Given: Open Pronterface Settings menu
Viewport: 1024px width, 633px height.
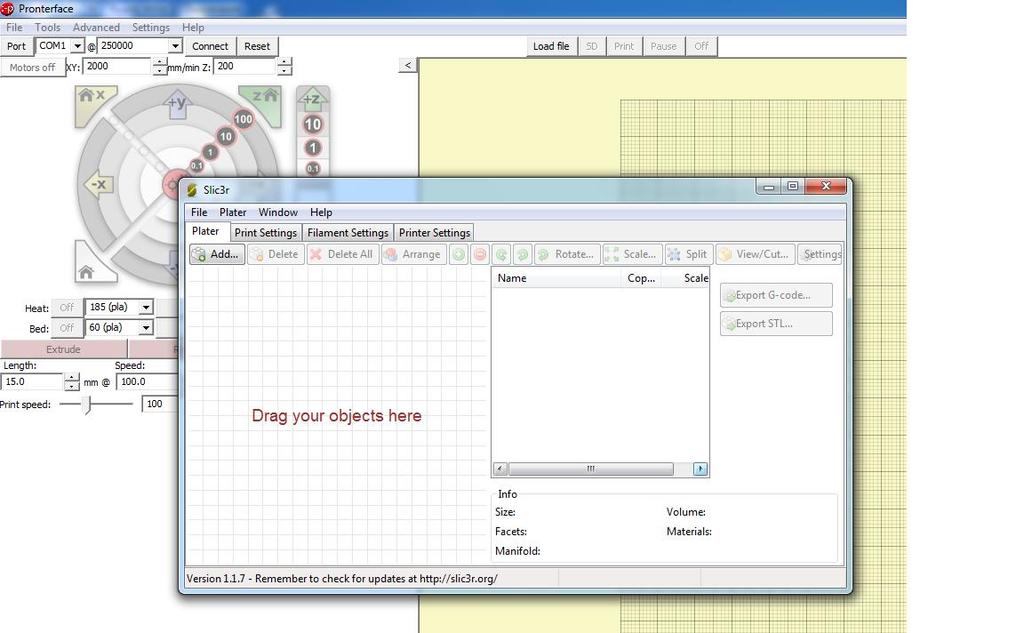Looking at the screenshot, I should coord(151,27).
